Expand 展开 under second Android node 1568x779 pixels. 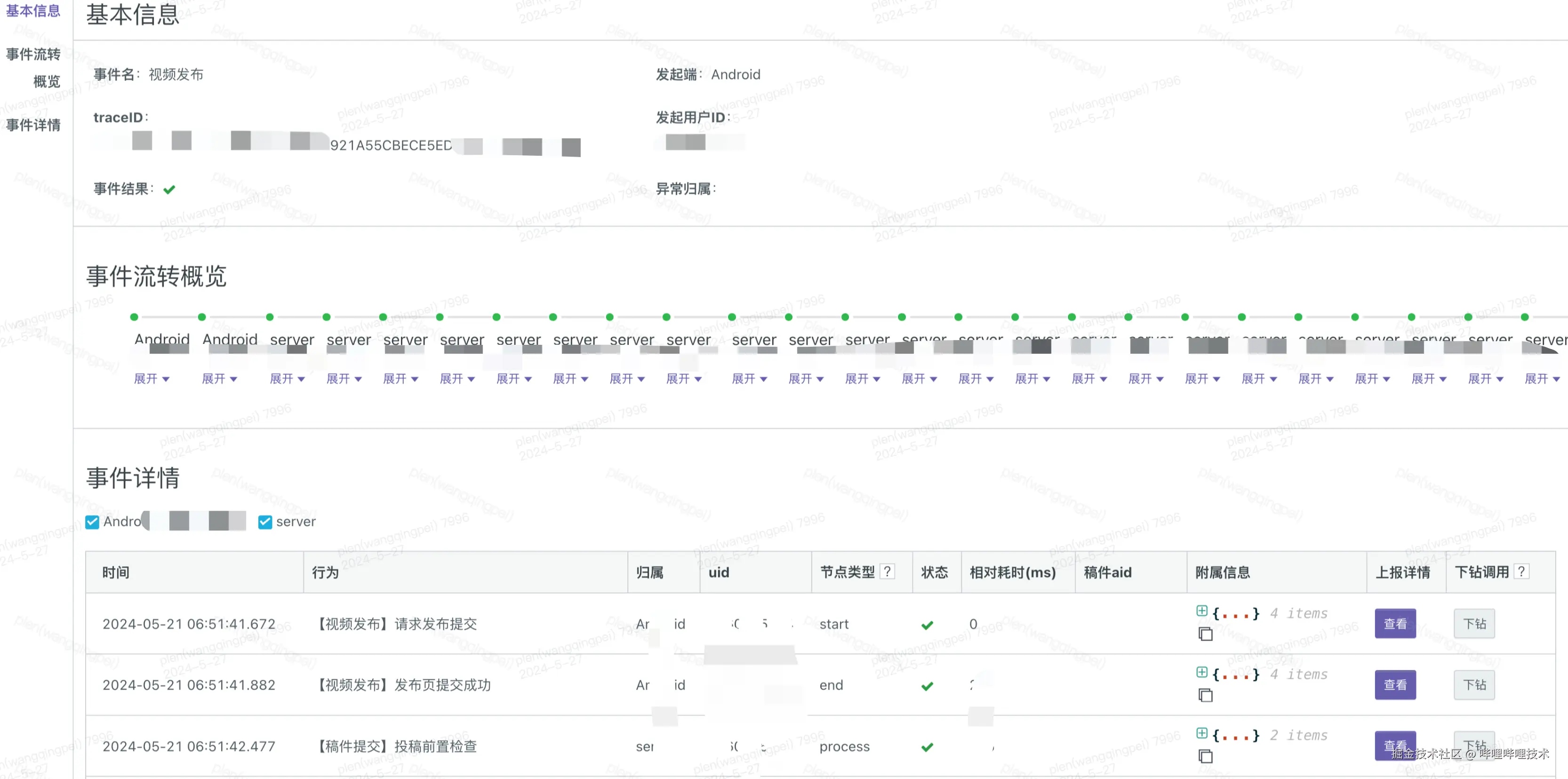coord(219,379)
